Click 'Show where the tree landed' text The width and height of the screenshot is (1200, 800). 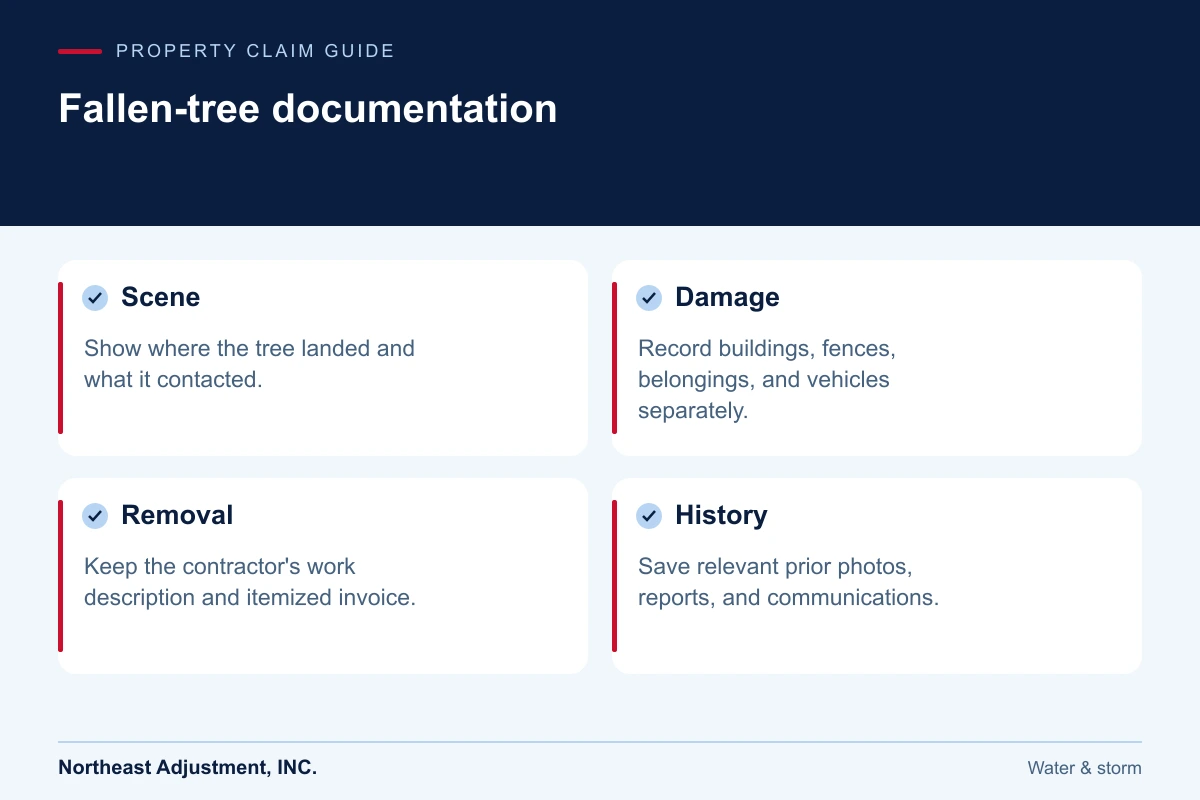(x=249, y=364)
